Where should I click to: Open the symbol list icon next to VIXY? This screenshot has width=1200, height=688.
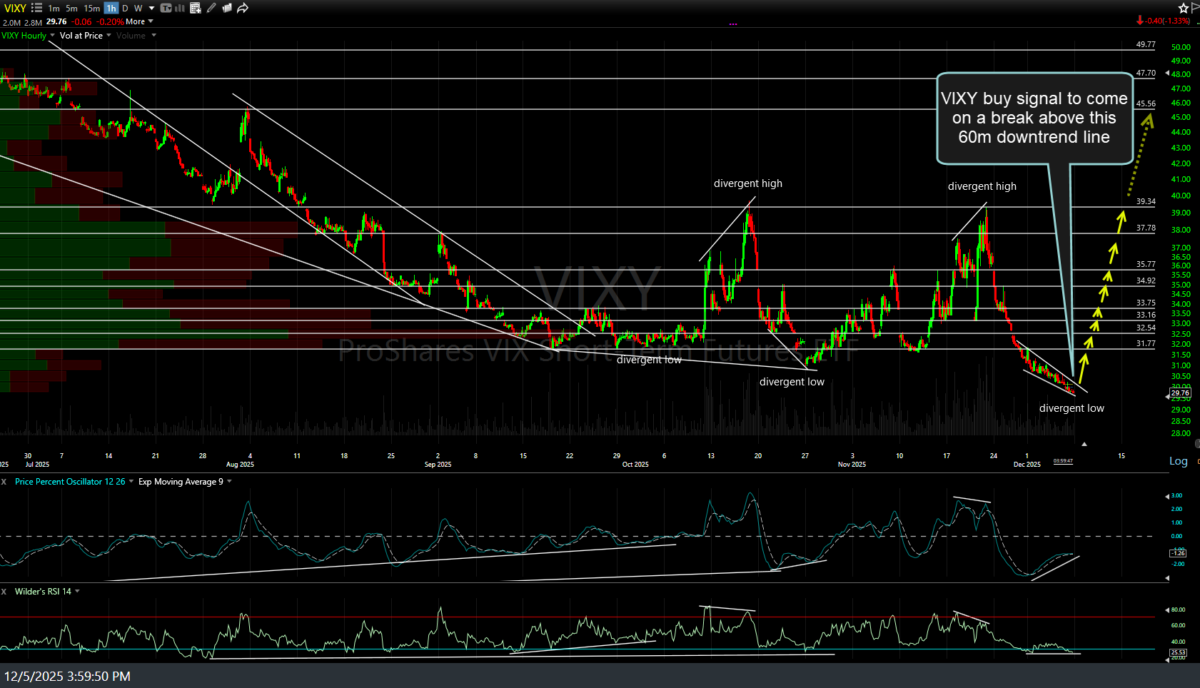[x=36, y=8]
